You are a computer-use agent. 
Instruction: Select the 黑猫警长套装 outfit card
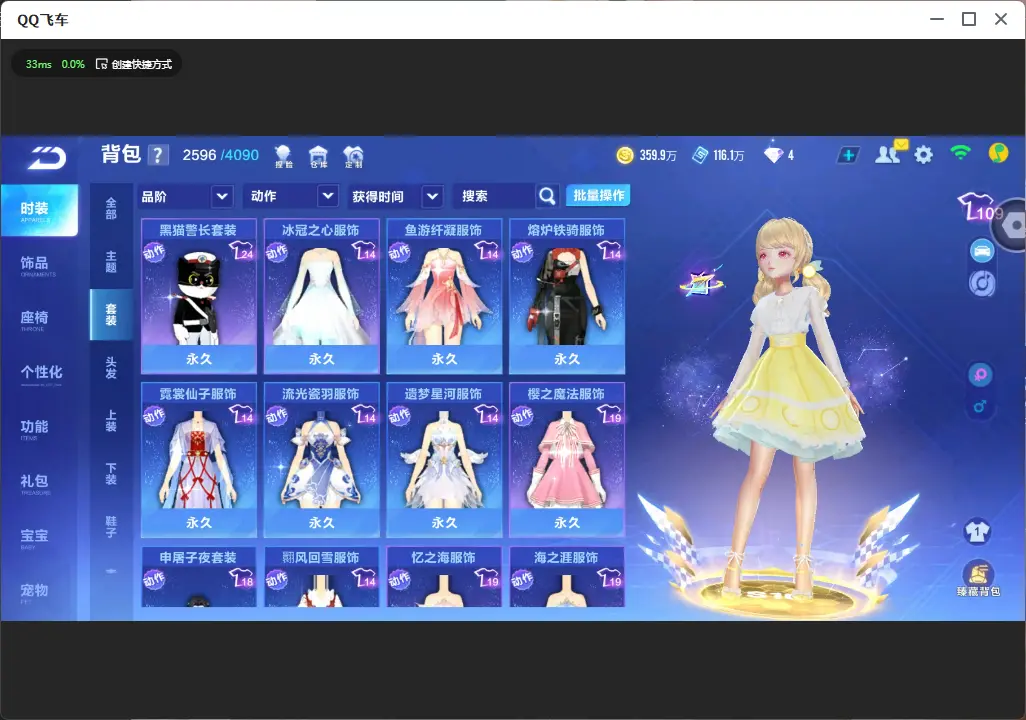[x=199, y=296]
